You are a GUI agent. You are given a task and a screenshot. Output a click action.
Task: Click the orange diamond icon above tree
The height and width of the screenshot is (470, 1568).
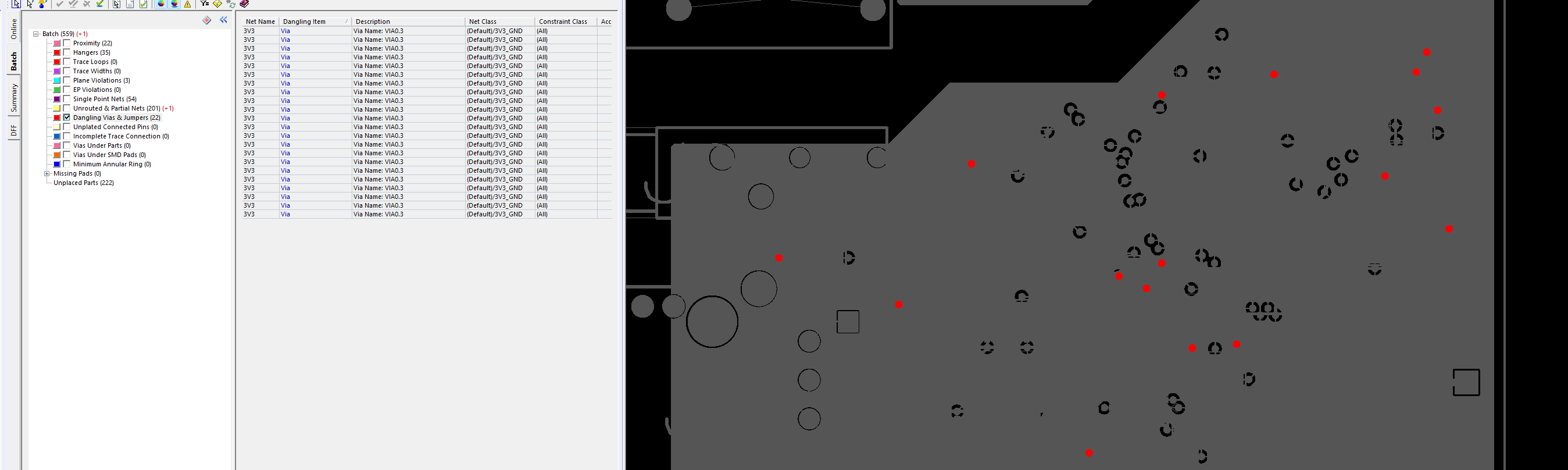tap(207, 20)
